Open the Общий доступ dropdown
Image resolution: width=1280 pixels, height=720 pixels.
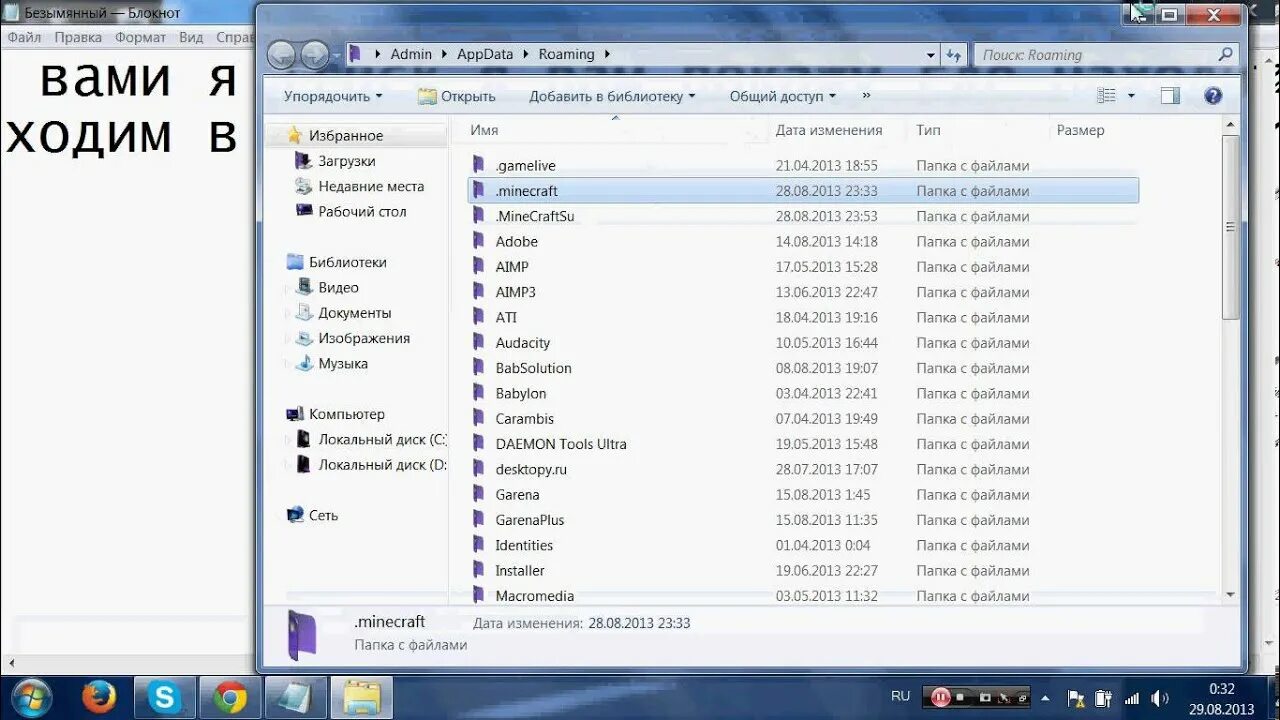coord(782,96)
